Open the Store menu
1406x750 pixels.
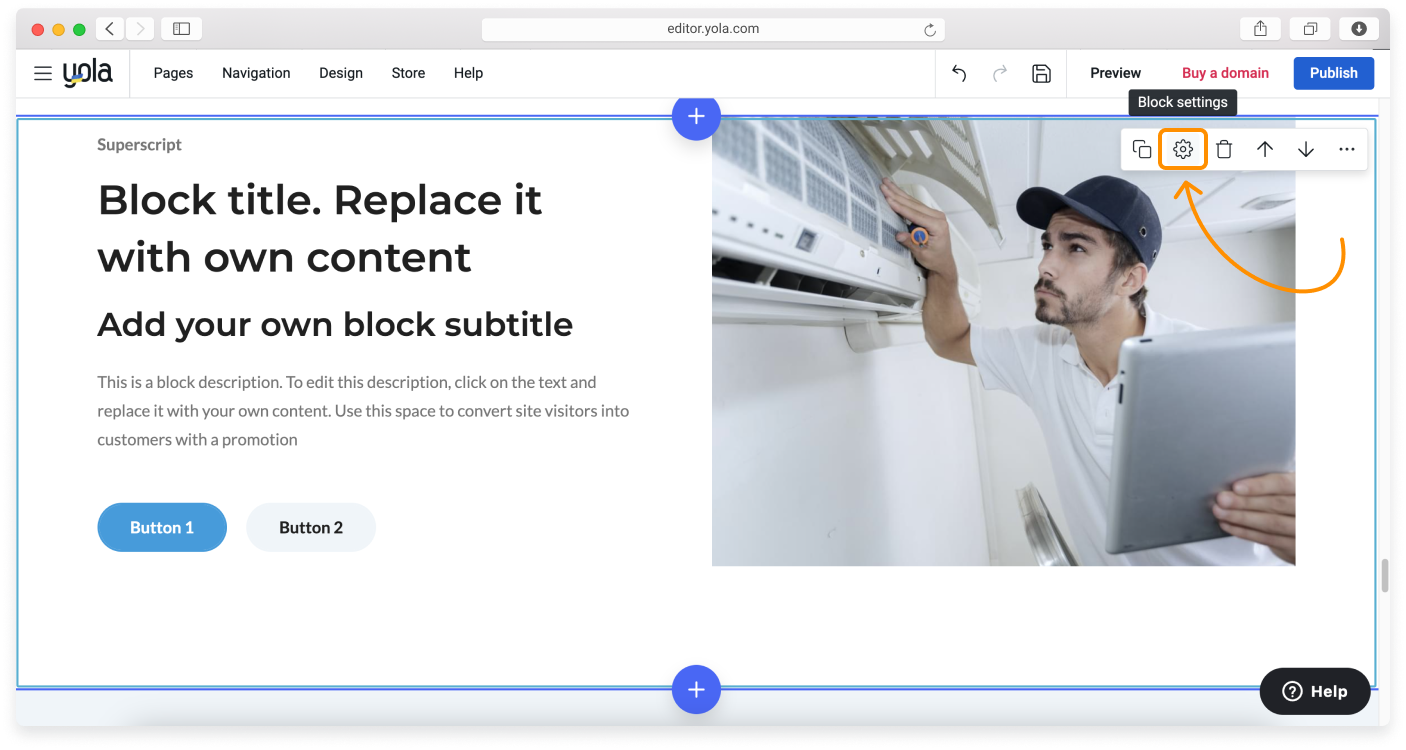coord(408,73)
